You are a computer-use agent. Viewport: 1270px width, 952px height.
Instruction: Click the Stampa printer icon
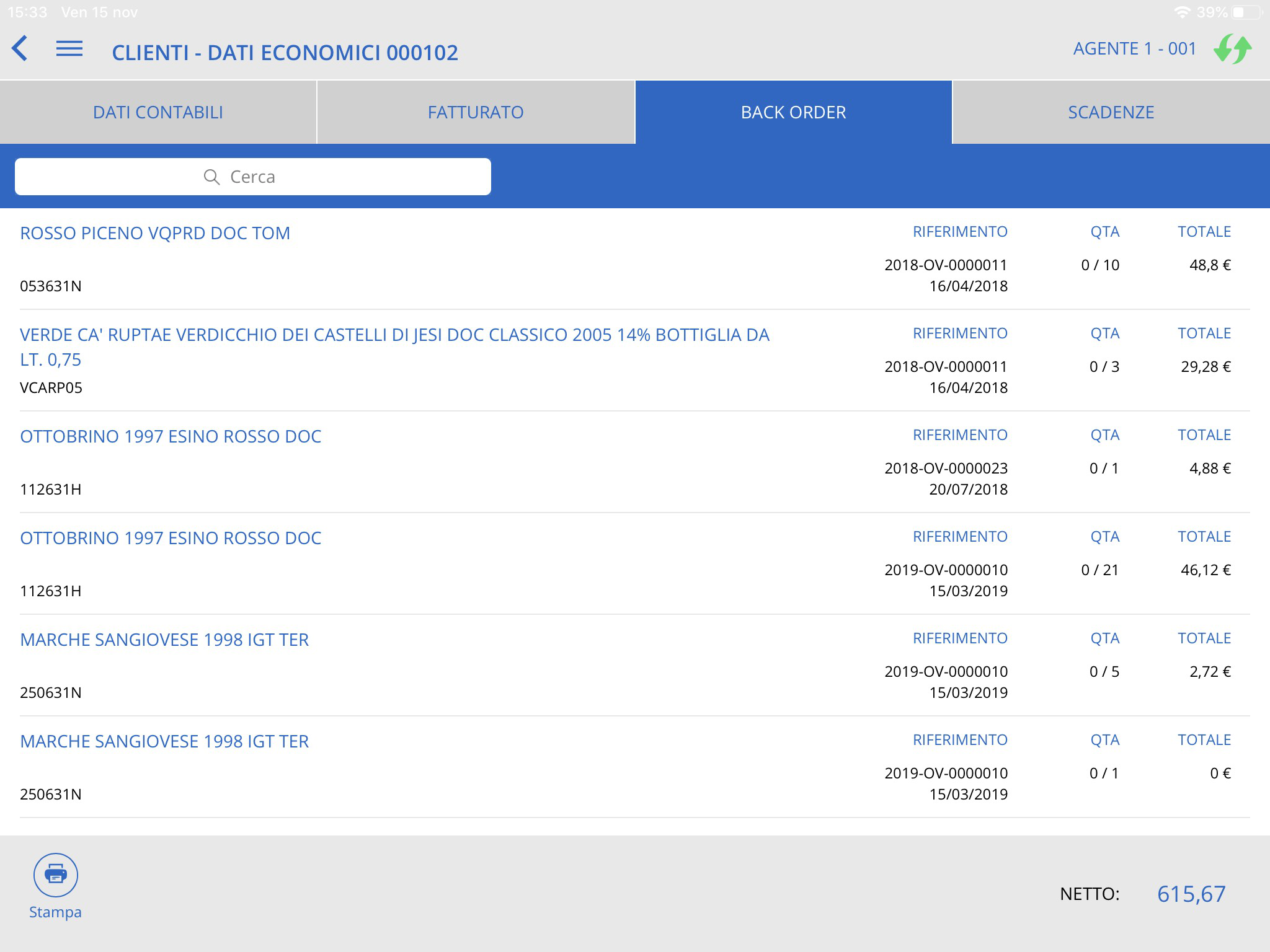(x=56, y=875)
